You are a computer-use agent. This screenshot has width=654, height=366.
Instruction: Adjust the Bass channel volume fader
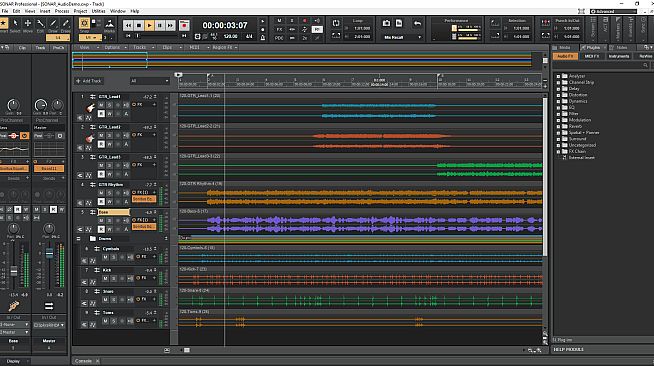[14, 271]
